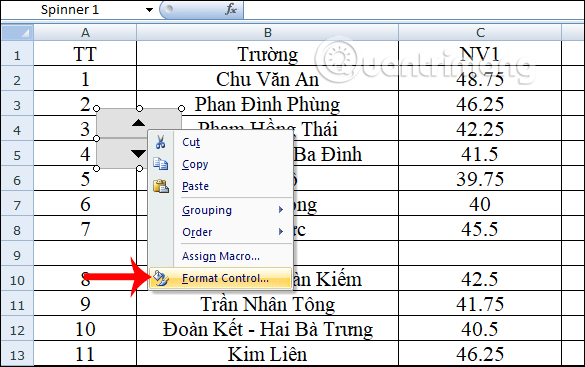Click cell Trần Nhân Tông
This screenshot has height=367, width=585.
coord(268,303)
